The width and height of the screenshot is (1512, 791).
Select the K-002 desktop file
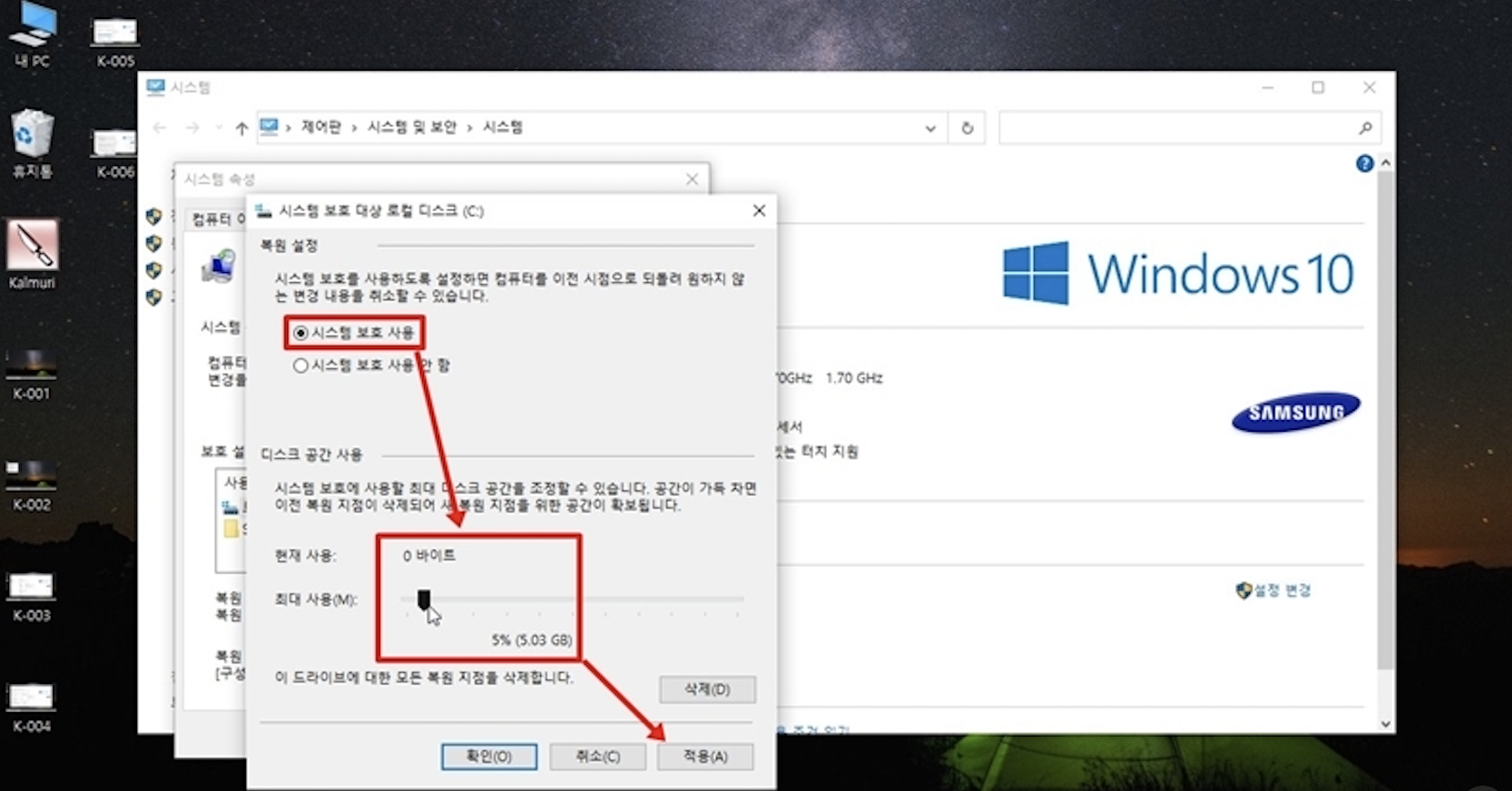(x=32, y=485)
